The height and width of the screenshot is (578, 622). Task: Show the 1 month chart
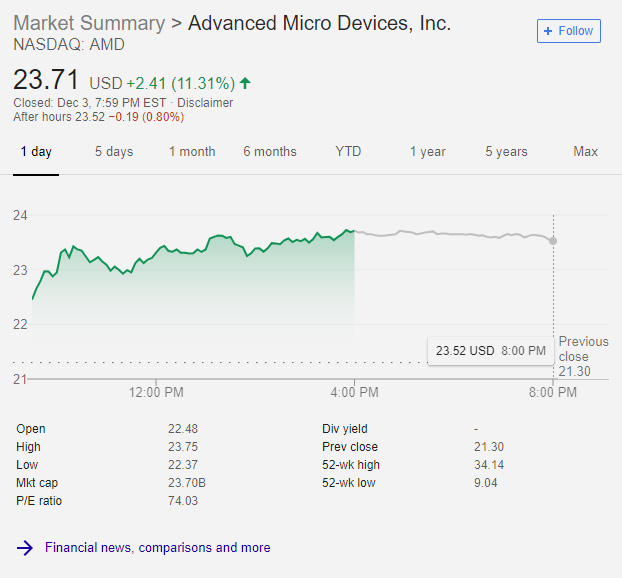[x=192, y=152]
